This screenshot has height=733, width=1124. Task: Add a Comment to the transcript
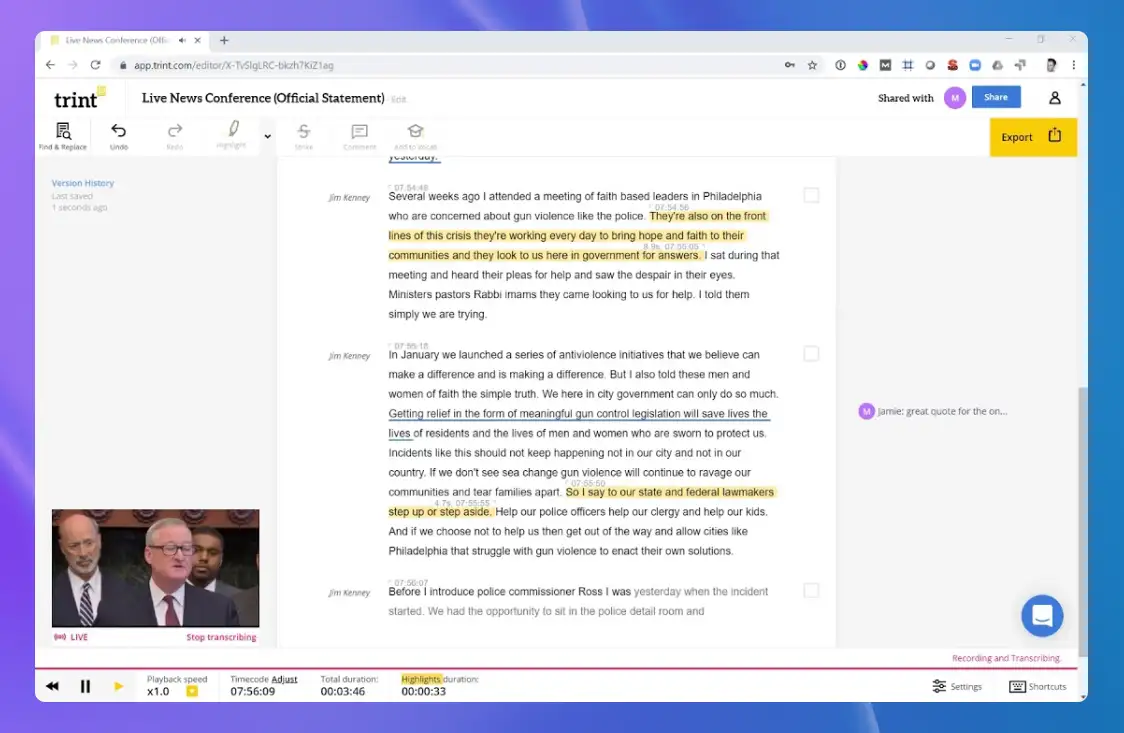point(359,136)
